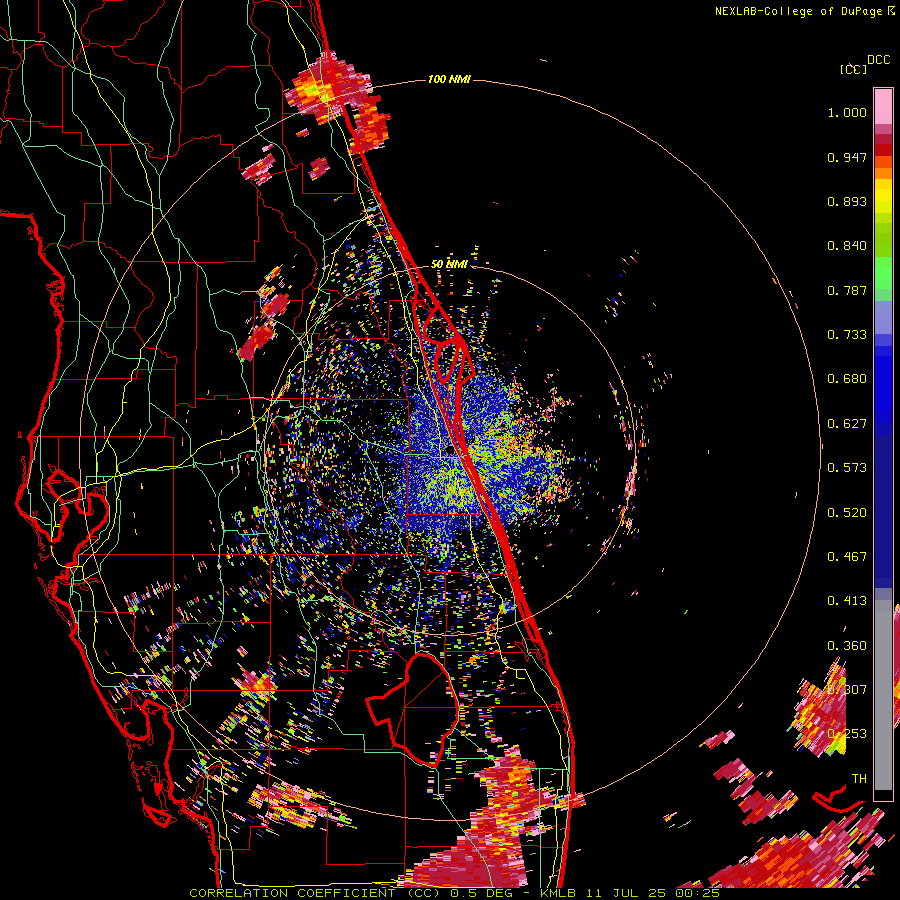The height and width of the screenshot is (900, 900).
Task: Click the 0.787 scale value
Action: [x=847, y=290]
